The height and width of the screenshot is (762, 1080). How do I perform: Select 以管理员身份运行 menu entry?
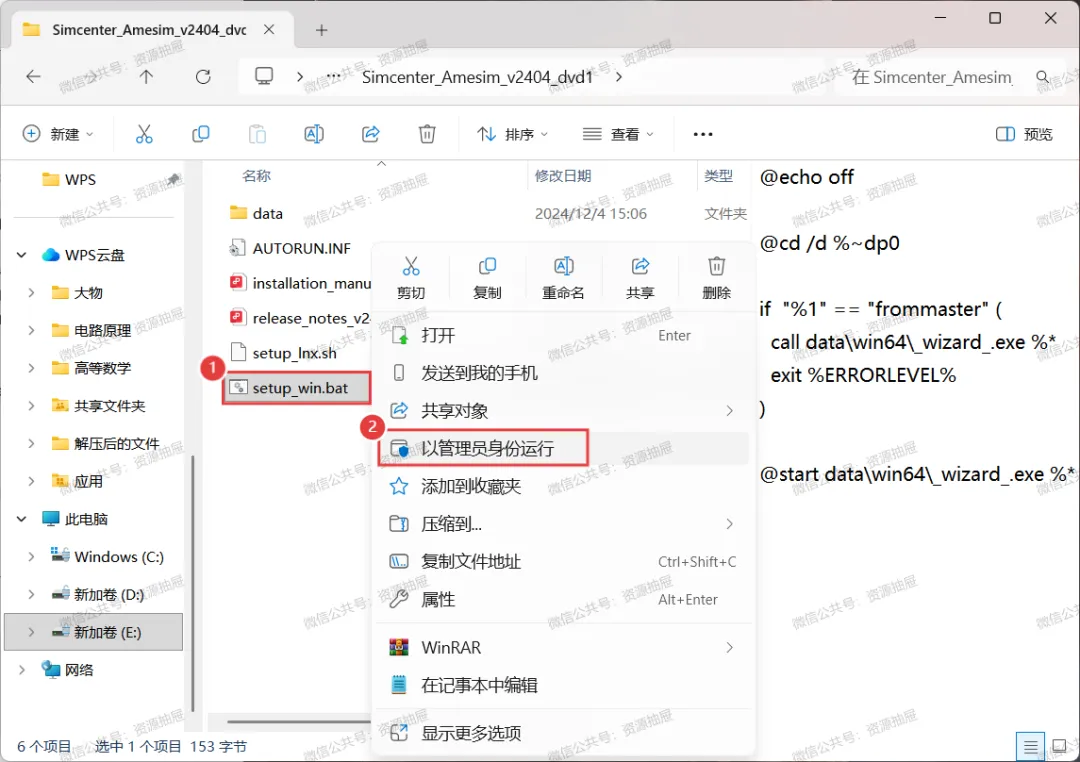(563, 449)
